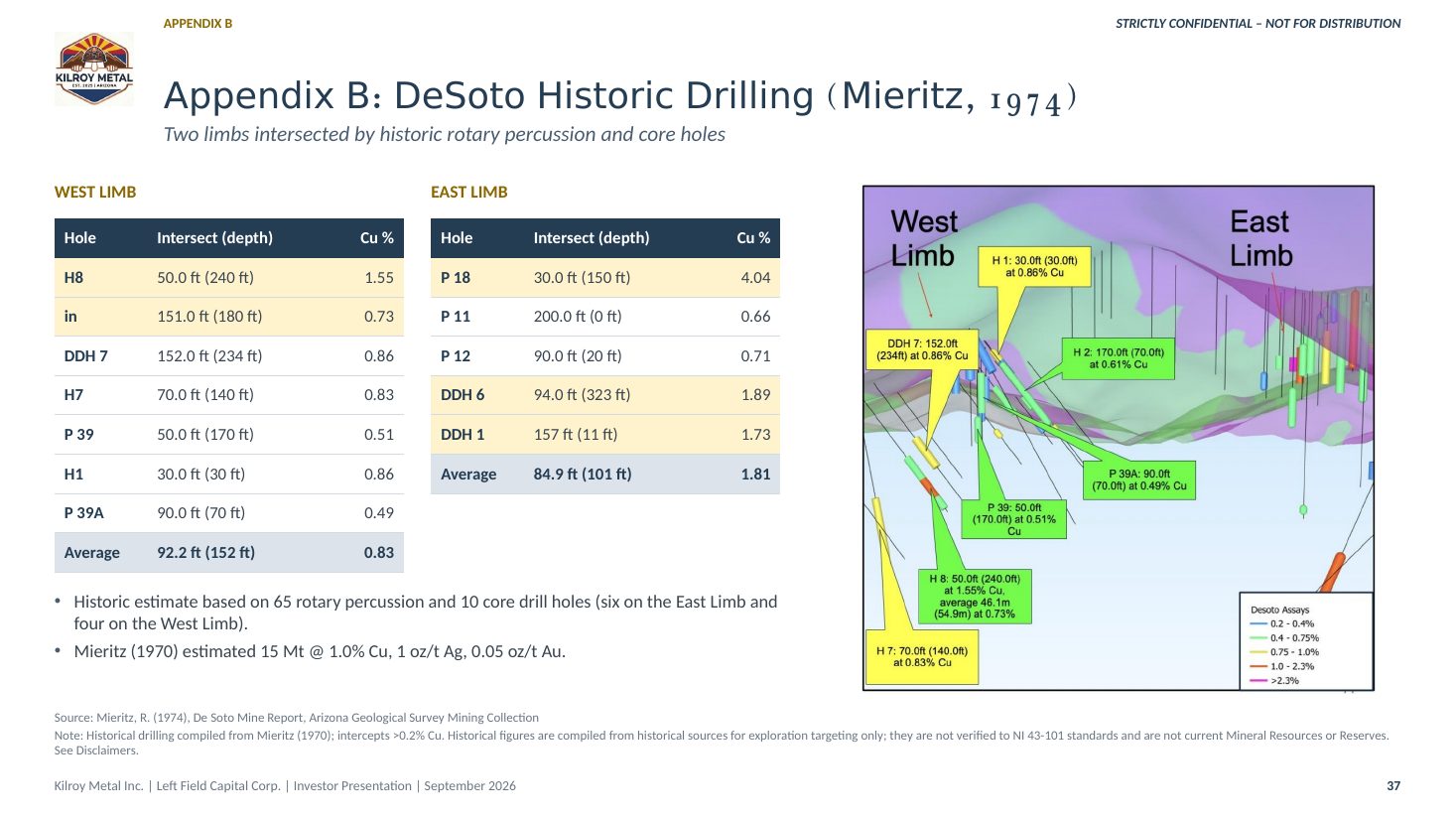Click the 'H 1: 30.0ft' map callout
The image size is (1456, 819).
click(1034, 266)
